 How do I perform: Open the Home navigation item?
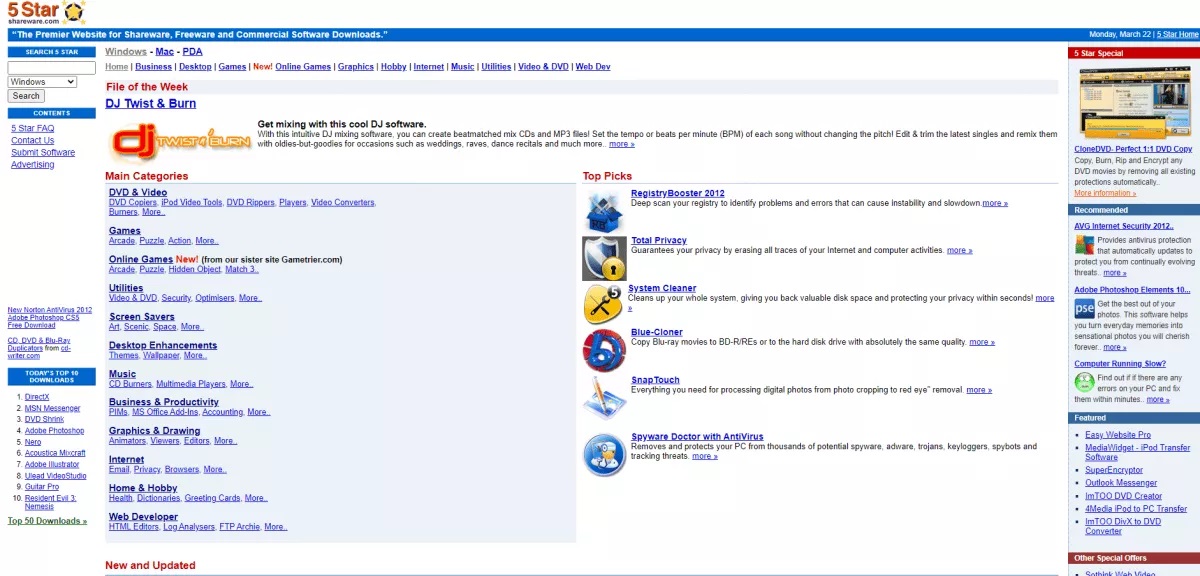pyautogui.click(x=117, y=67)
